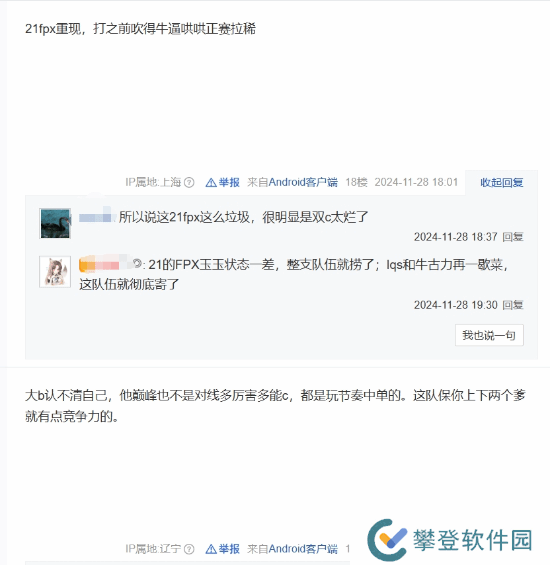Viewport: 550px width, 565px height.
Task: Click the small icon after second reply's username
Action: 137,264
